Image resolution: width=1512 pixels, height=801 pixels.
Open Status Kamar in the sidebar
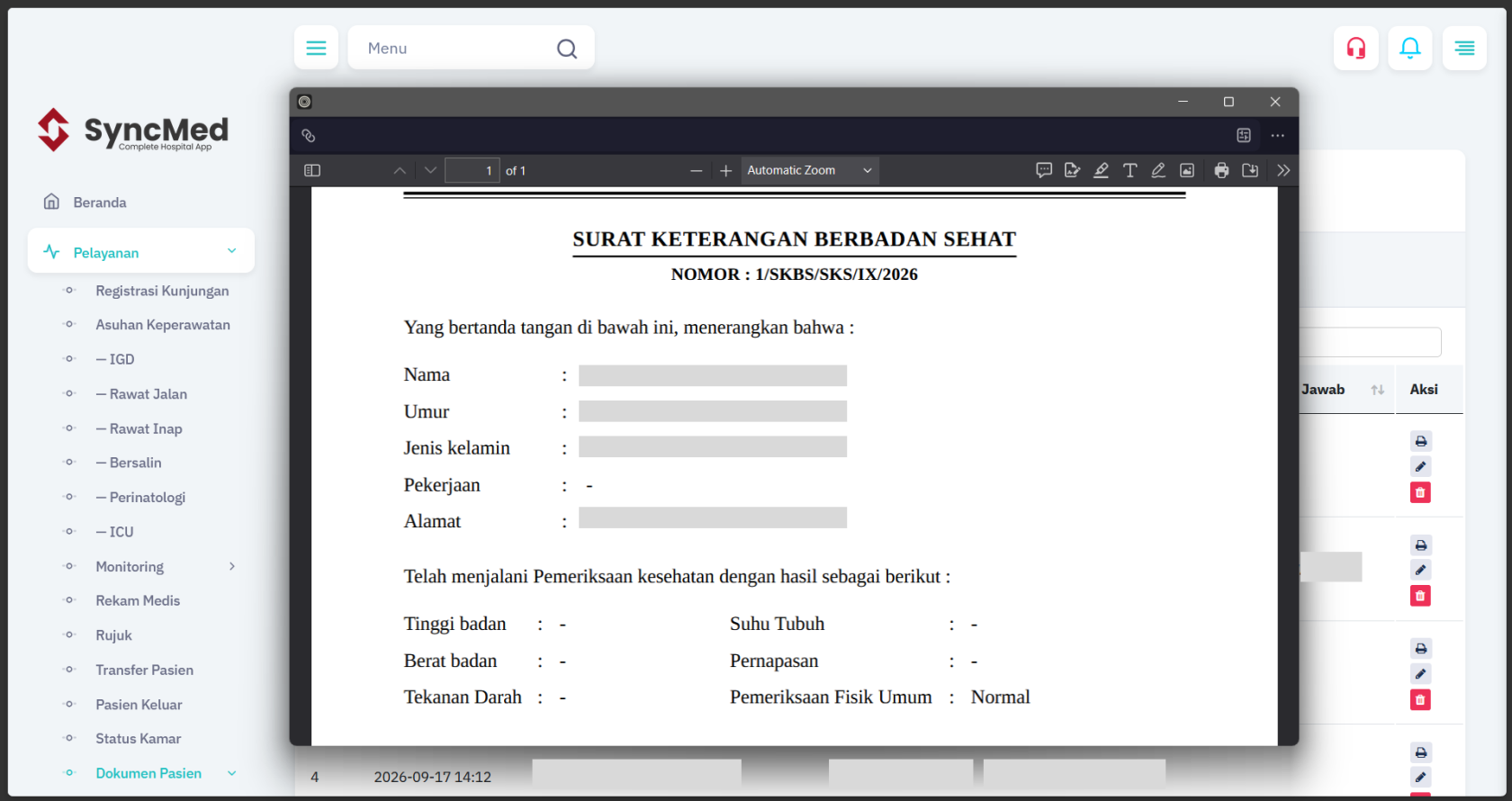point(138,739)
